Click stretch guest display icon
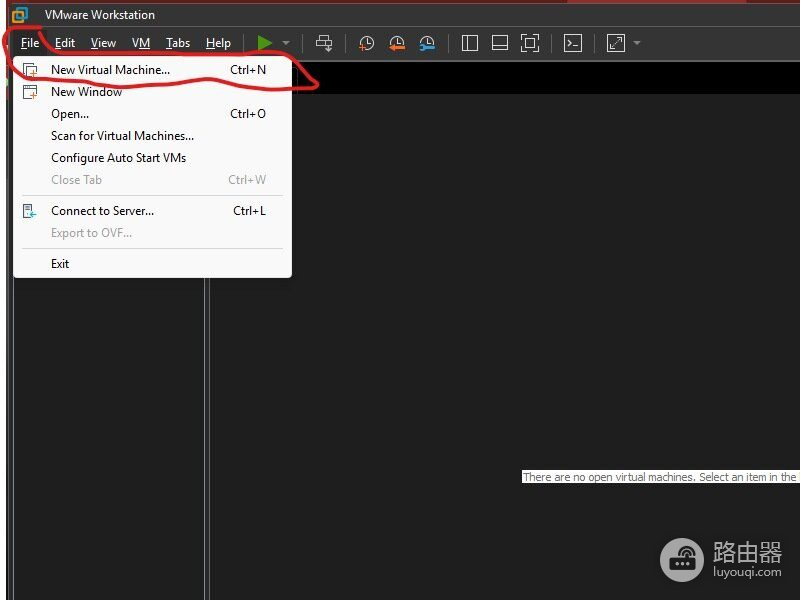This screenshot has width=800, height=600. coord(616,43)
